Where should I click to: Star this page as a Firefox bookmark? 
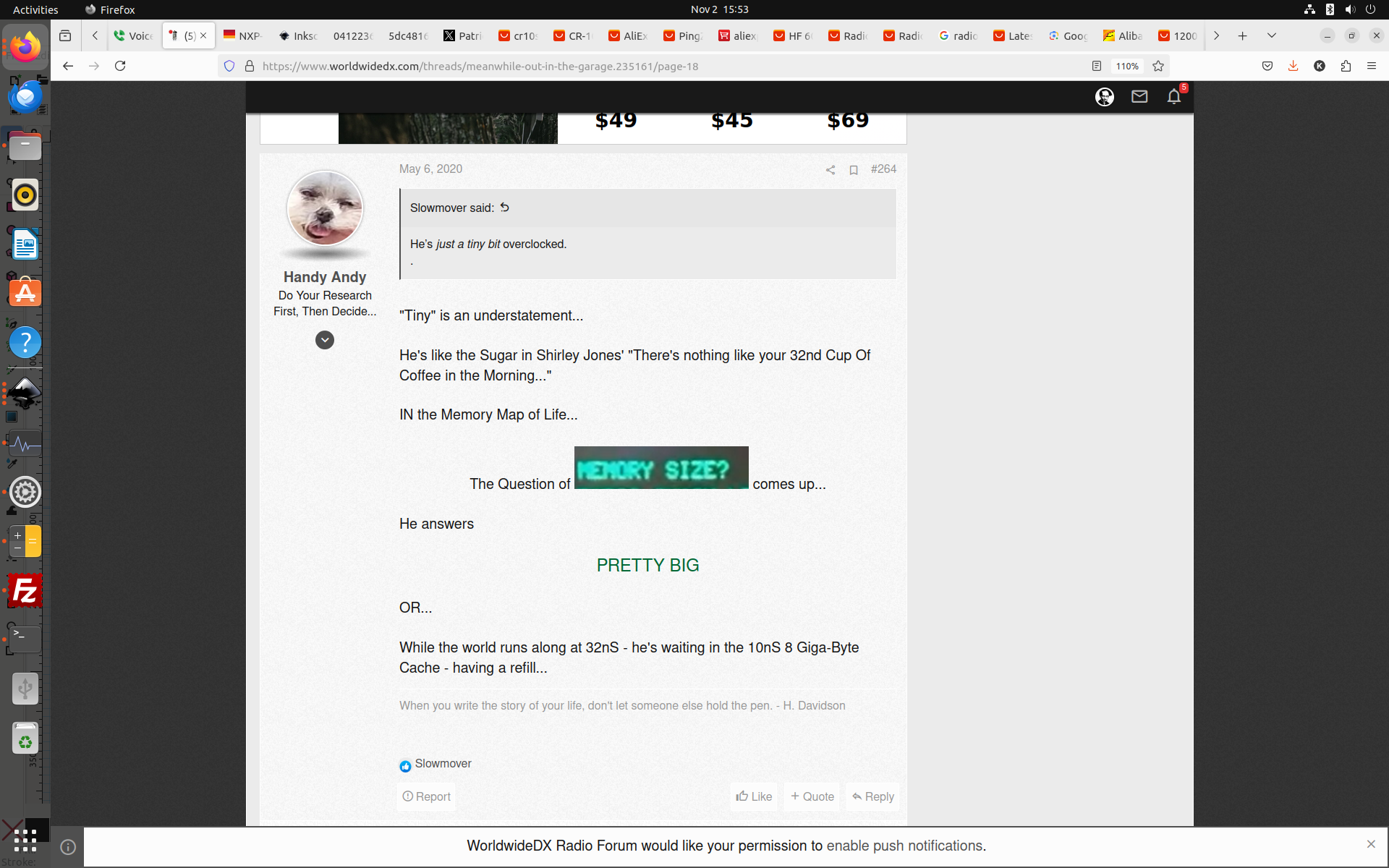[x=1158, y=66]
